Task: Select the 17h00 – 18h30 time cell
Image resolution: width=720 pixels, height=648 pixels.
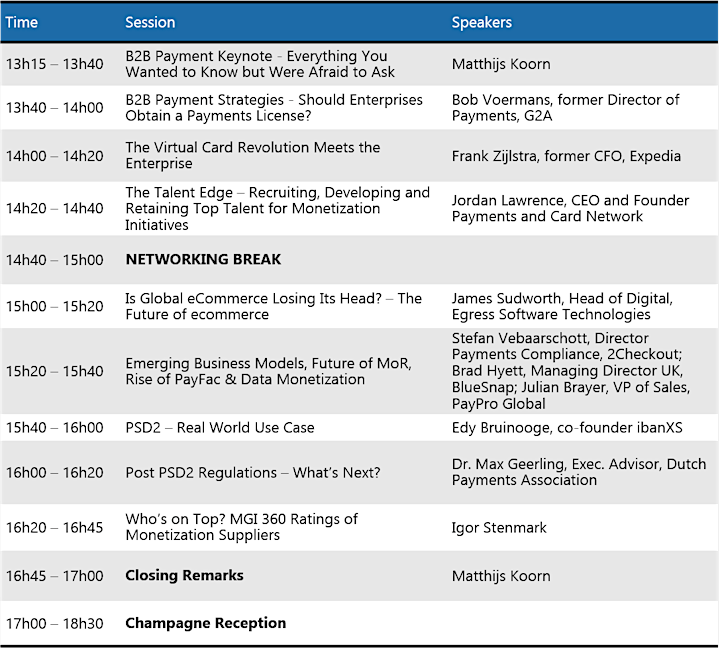Action: [55, 624]
